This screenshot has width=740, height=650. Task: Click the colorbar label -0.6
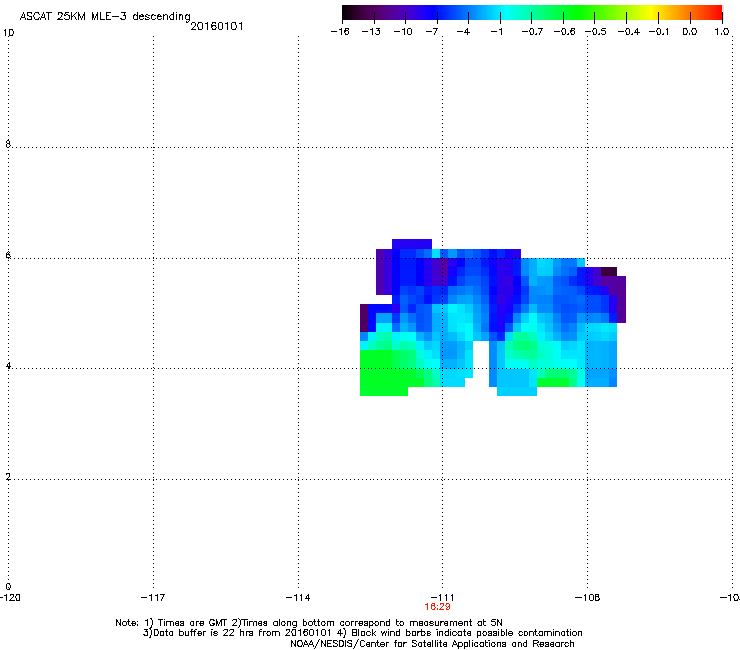point(564,32)
